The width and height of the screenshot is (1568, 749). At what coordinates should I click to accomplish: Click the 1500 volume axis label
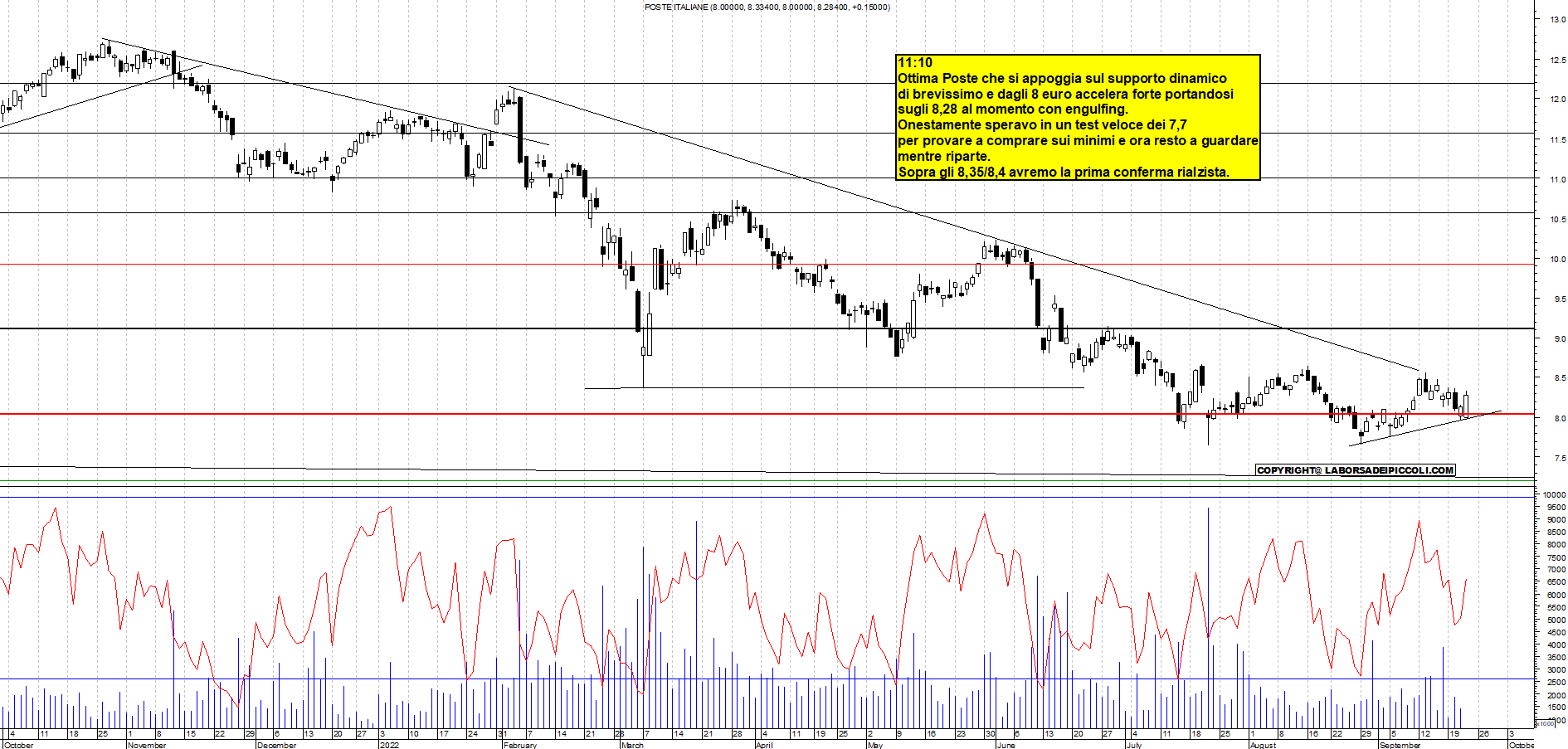click(1556, 707)
